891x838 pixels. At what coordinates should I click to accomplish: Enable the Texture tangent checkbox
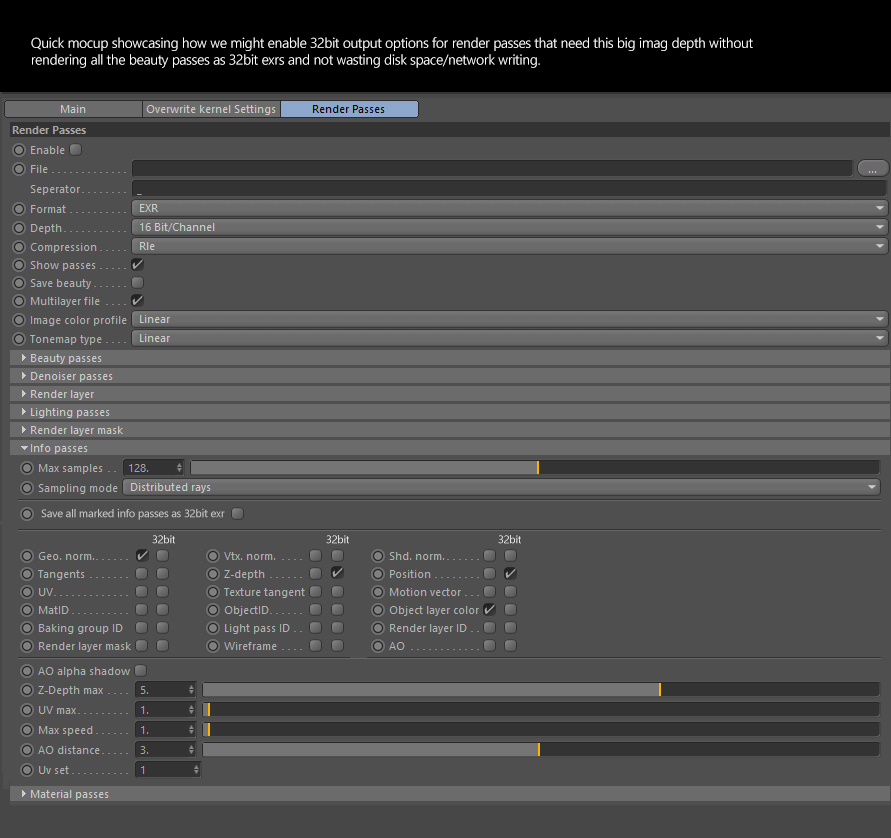[x=315, y=592]
